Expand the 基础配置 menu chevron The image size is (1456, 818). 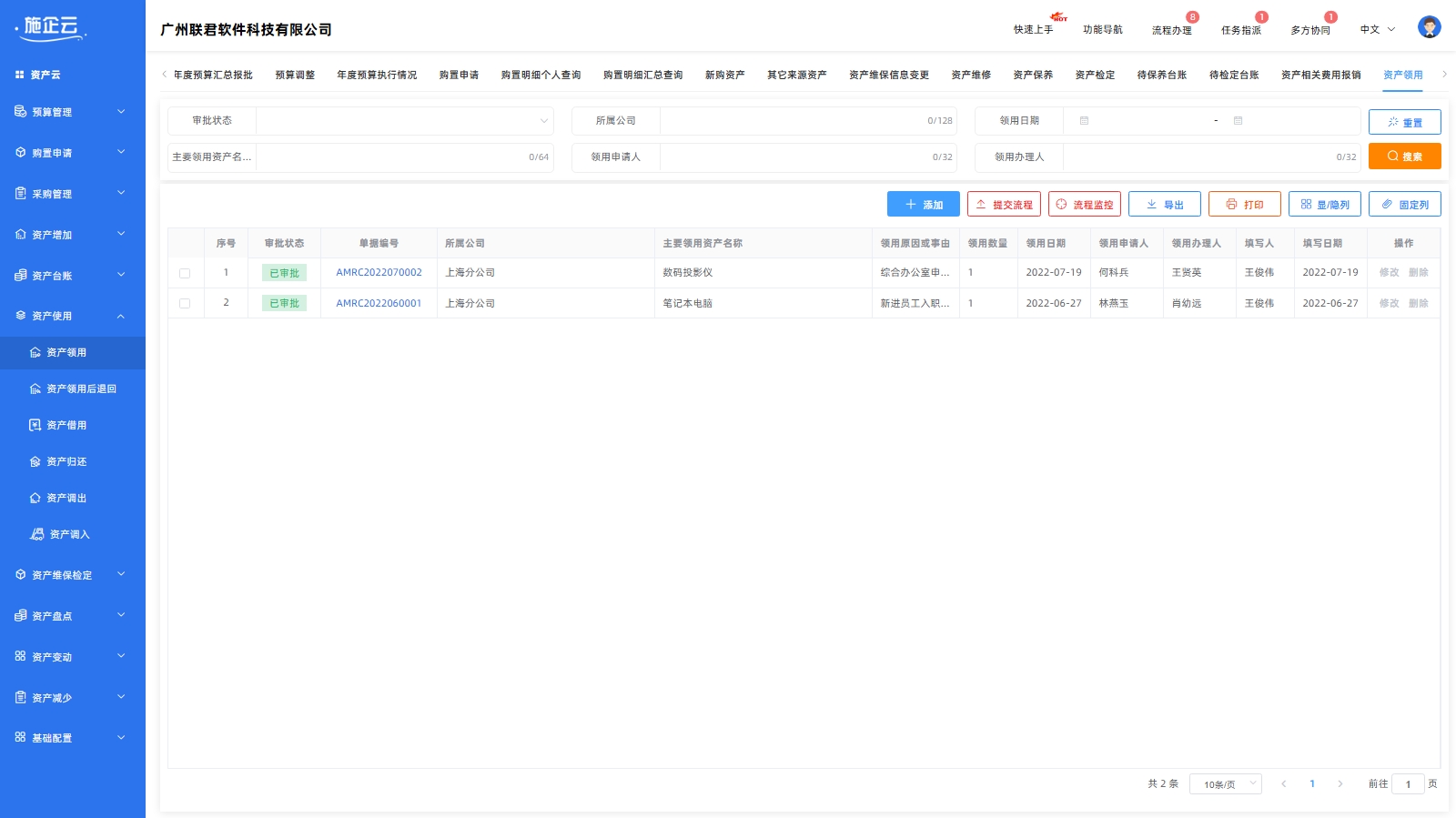121,737
